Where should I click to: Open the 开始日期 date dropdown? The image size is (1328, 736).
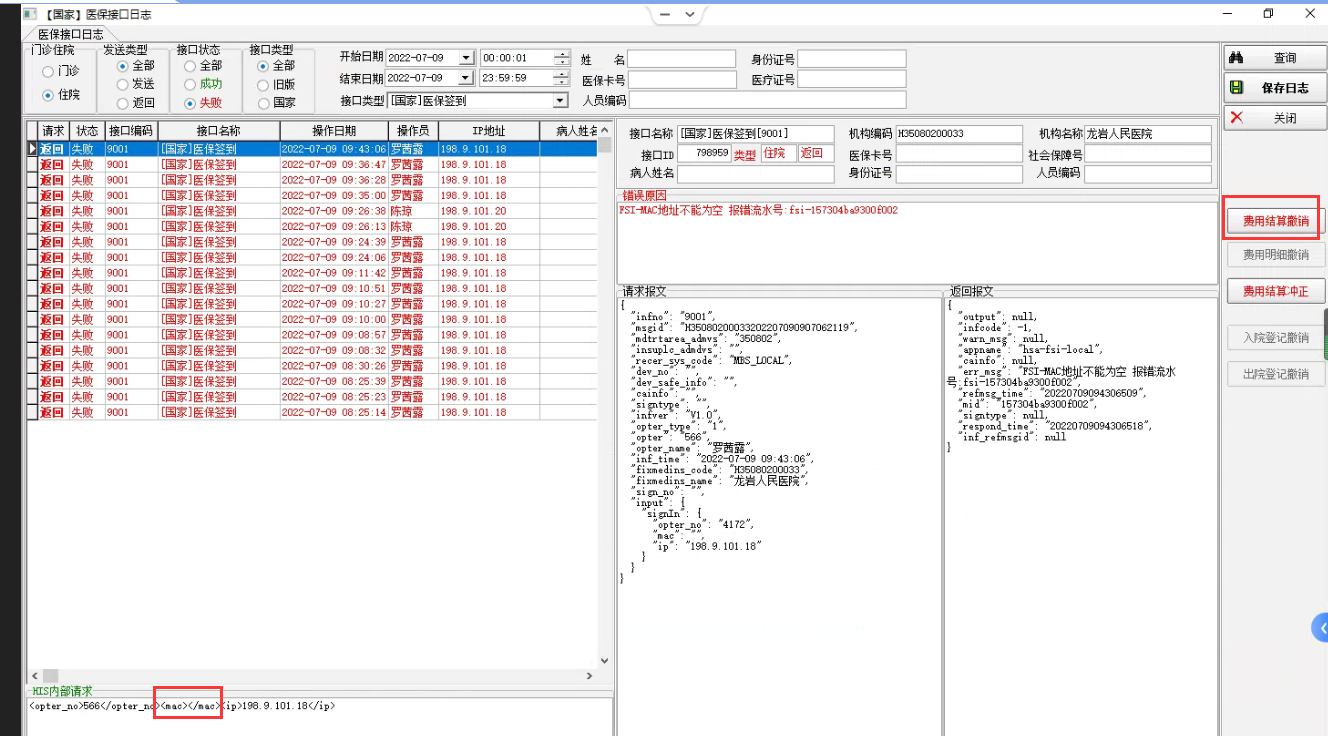(465, 58)
